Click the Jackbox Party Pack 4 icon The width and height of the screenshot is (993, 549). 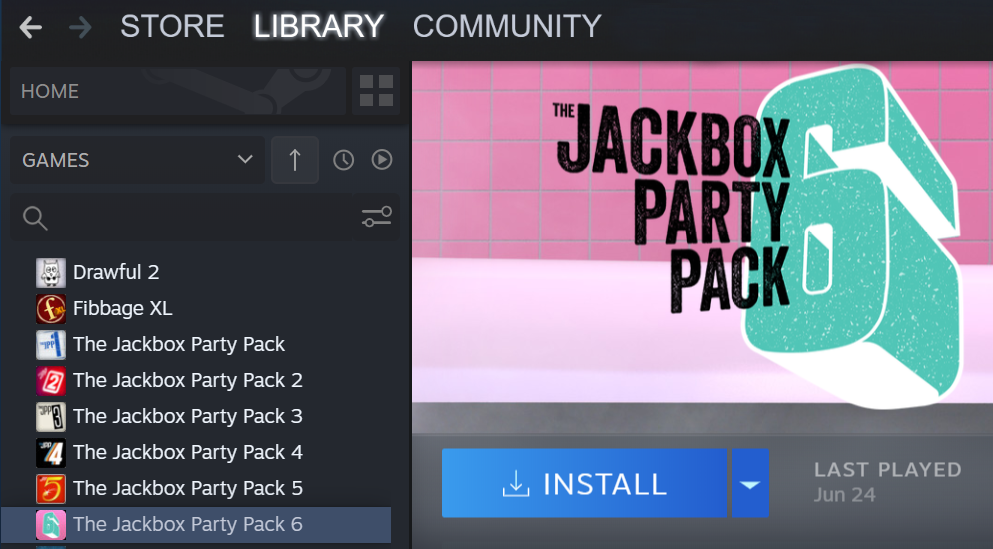51,453
